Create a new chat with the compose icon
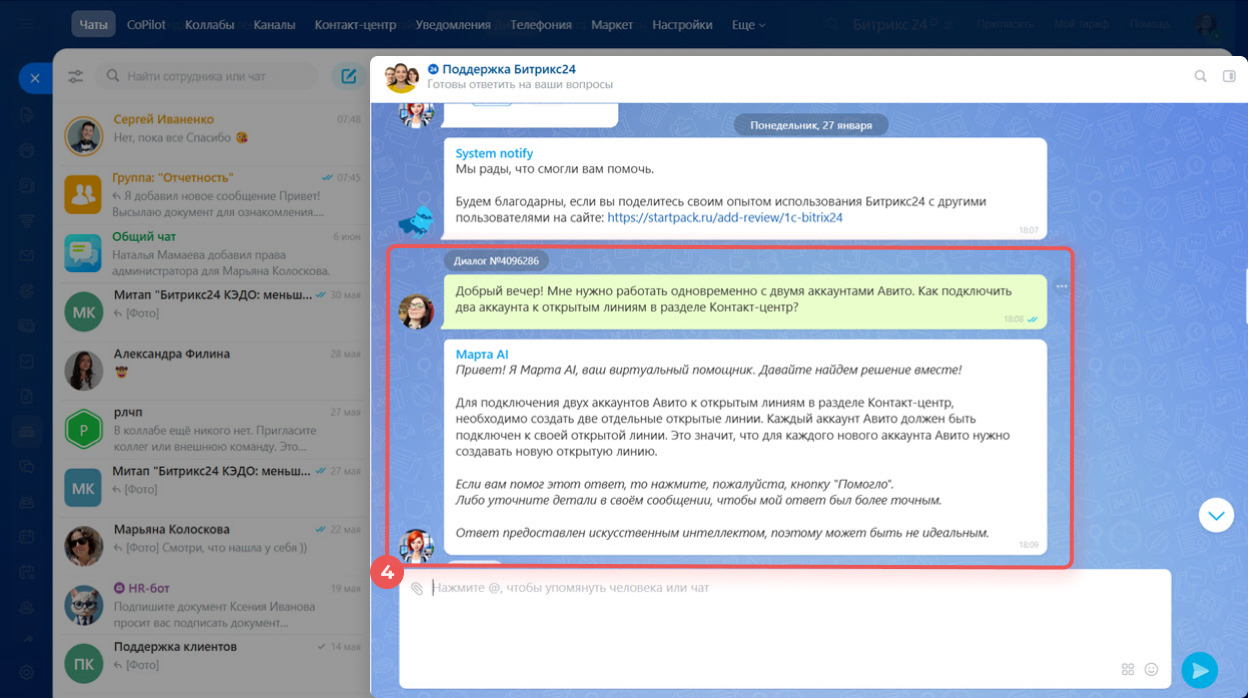 point(348,76)
